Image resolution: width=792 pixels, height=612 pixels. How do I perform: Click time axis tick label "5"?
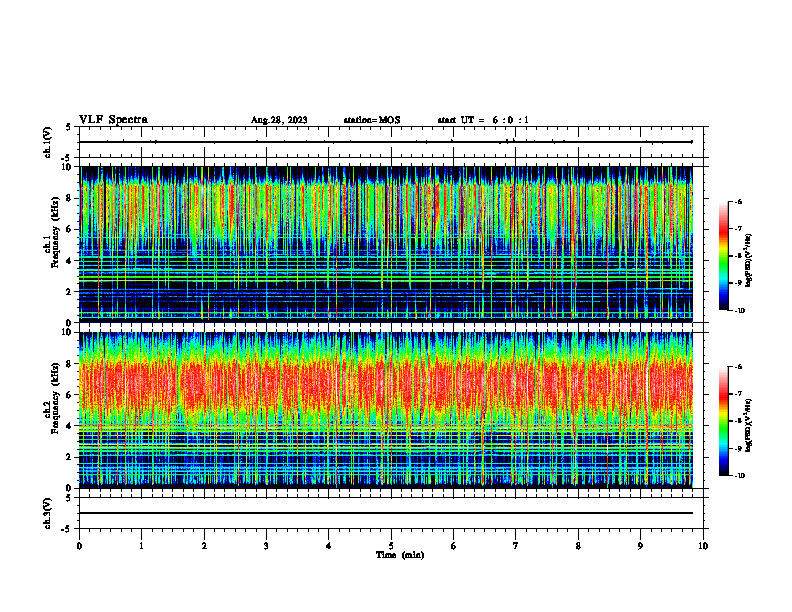(x=391, y=546)
